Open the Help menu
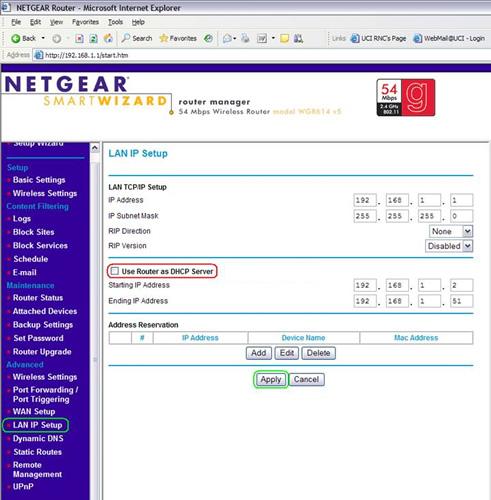491x500 pixels. coord(138,22)
